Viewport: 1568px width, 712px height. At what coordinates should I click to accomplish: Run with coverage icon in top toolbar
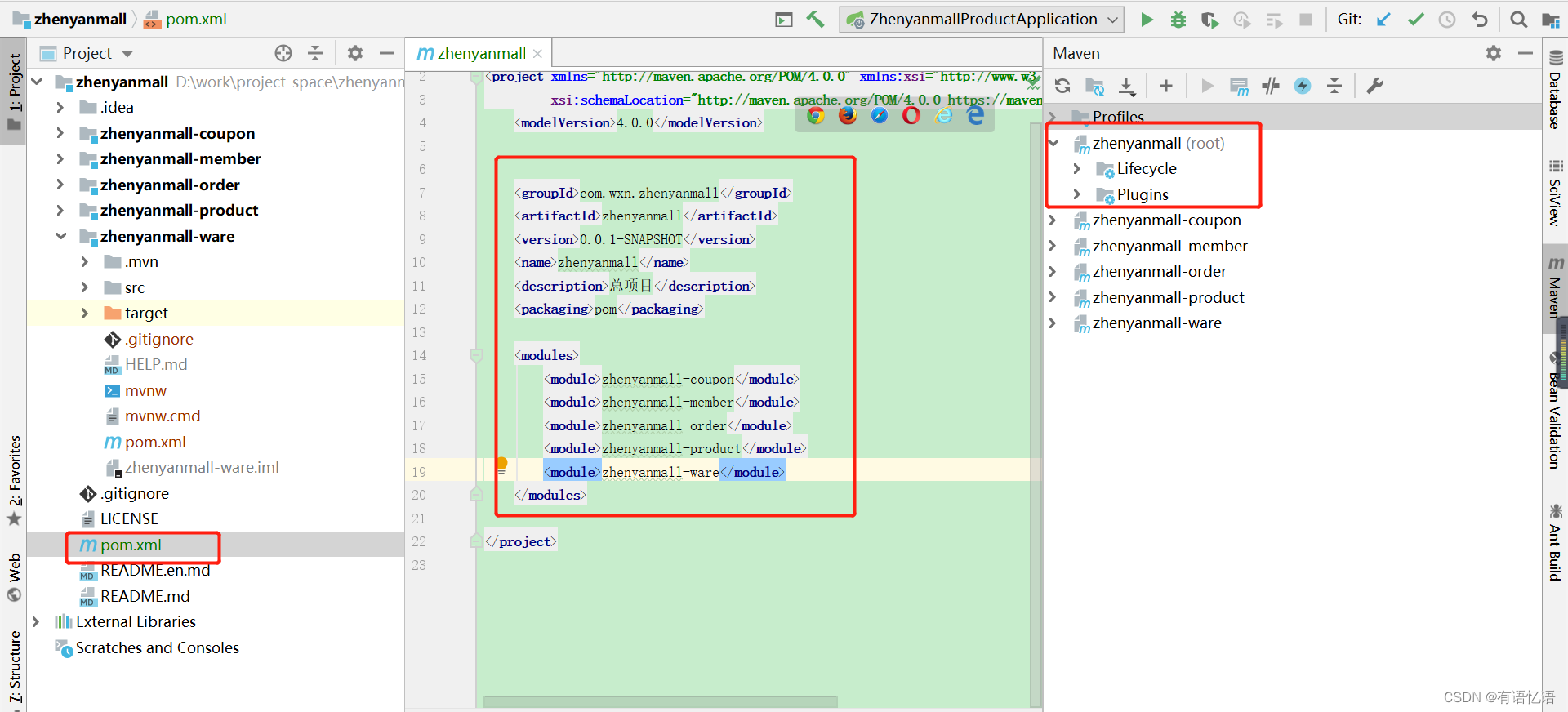[x=1209, y=20]
